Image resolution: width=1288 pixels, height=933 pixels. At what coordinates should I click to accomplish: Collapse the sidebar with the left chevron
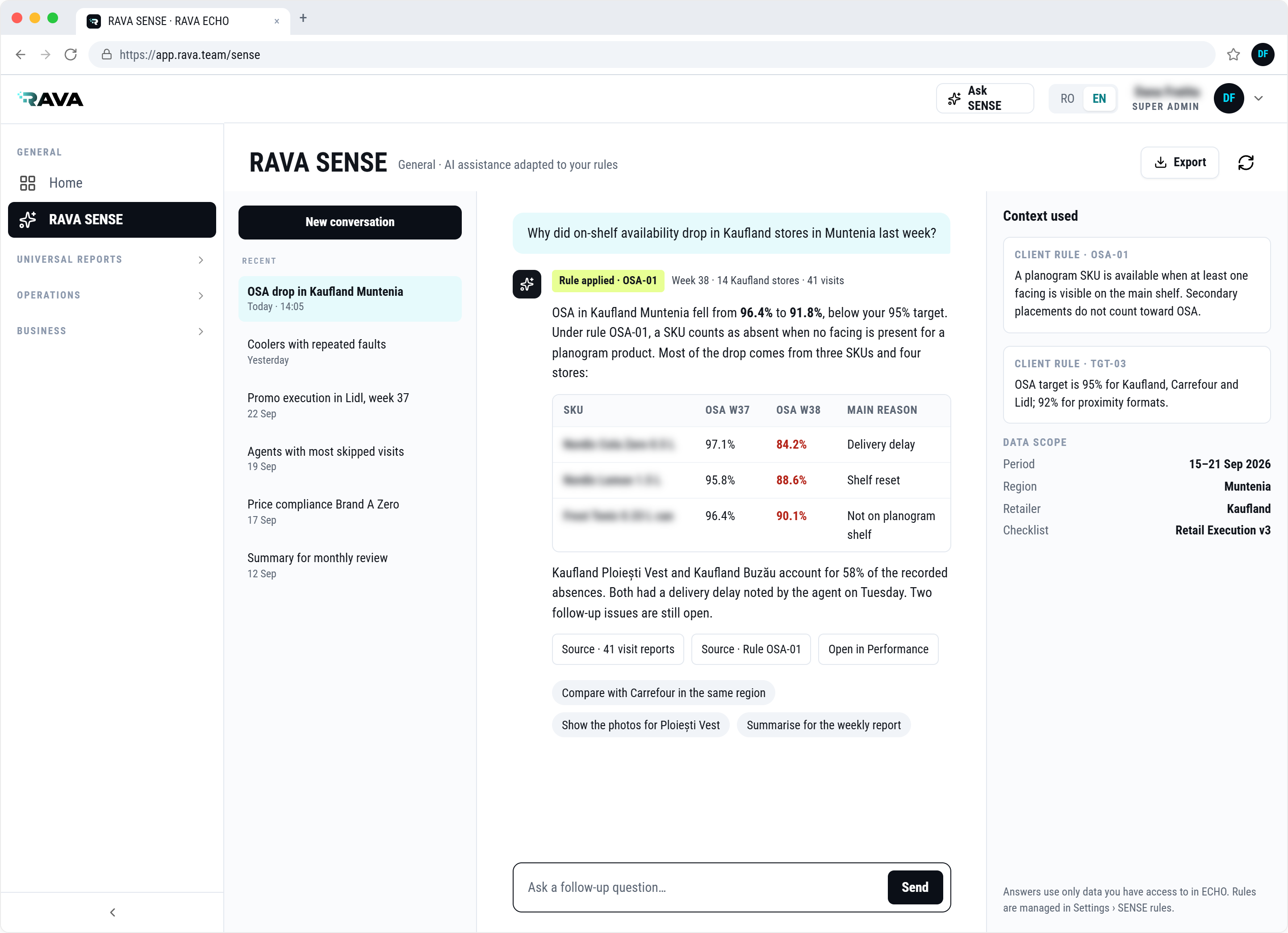113,912
